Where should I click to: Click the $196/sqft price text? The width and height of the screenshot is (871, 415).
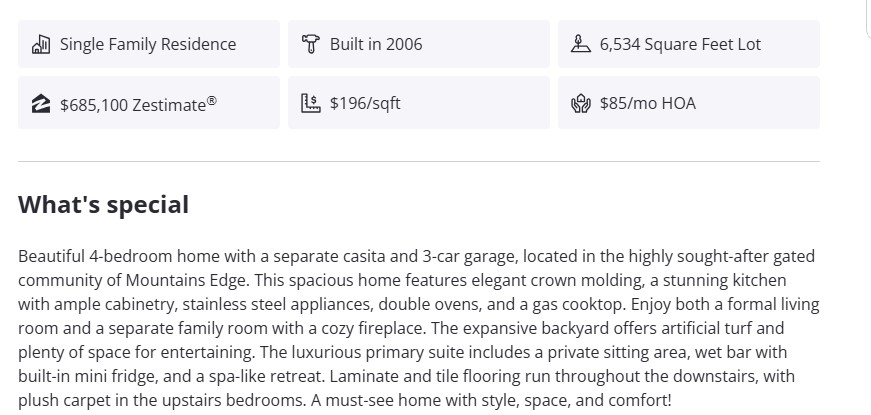click(x=365, y=103)
